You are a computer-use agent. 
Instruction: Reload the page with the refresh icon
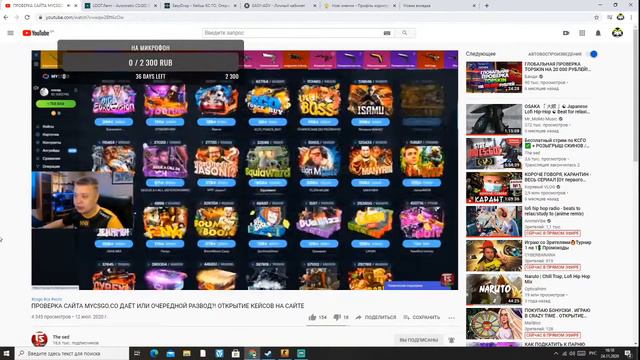(27, 18)
